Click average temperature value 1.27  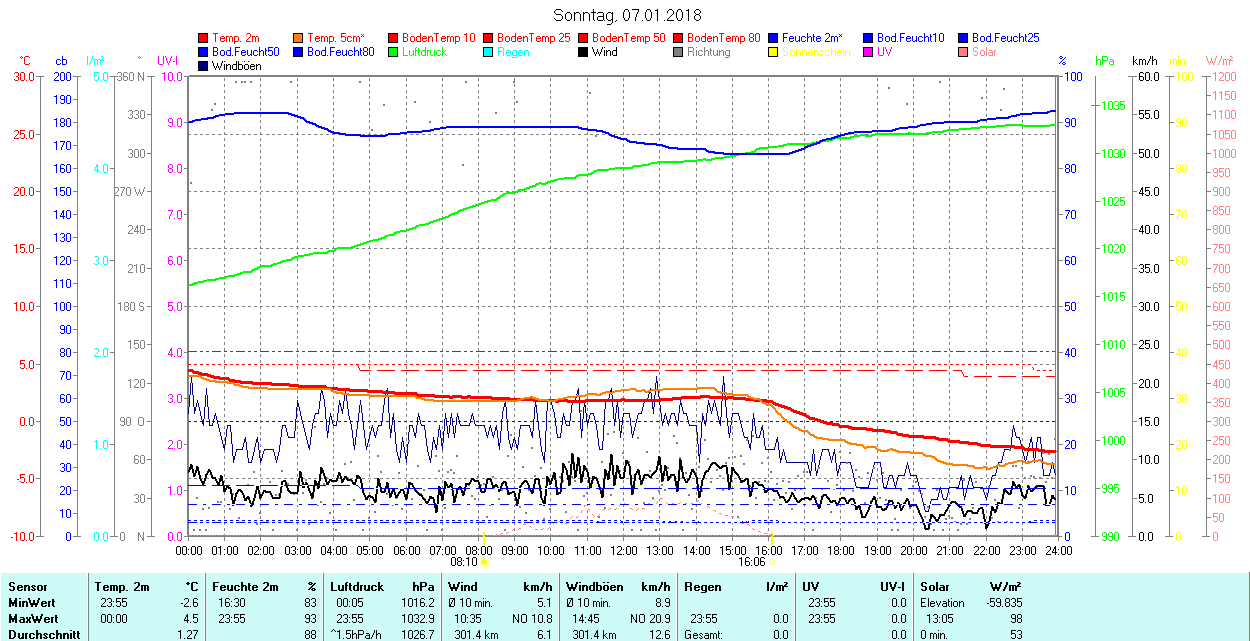tap(187, 635)
